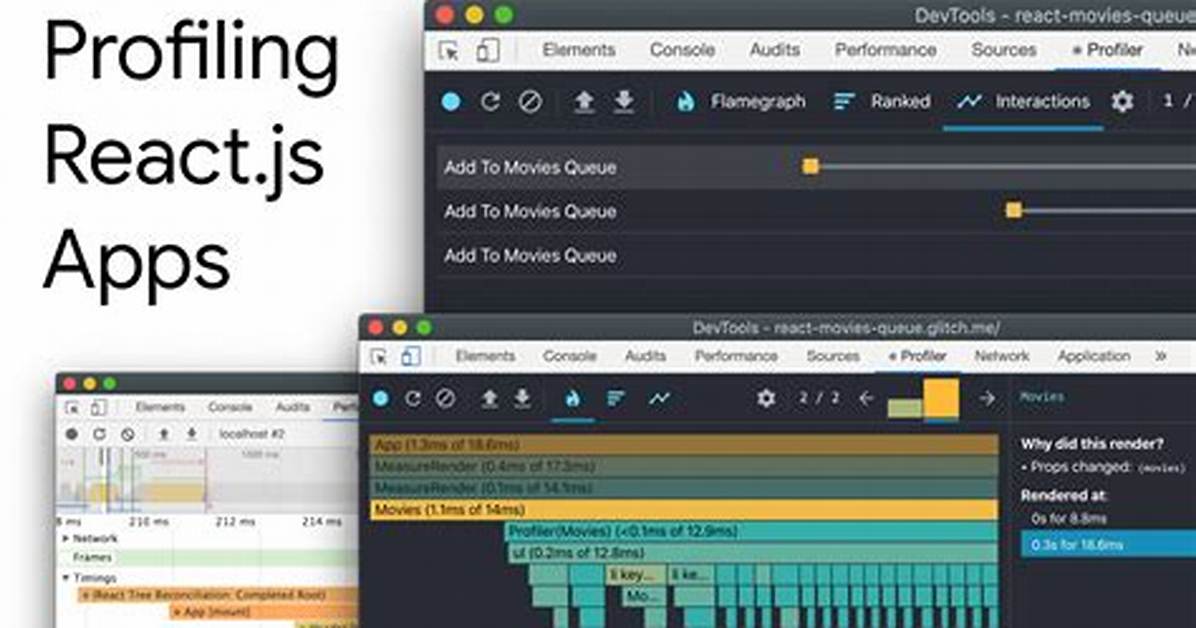Screen dimensions: 1196x628
Task: Clear profiling data icon in middle DevTools window
Action: [446, 398]
